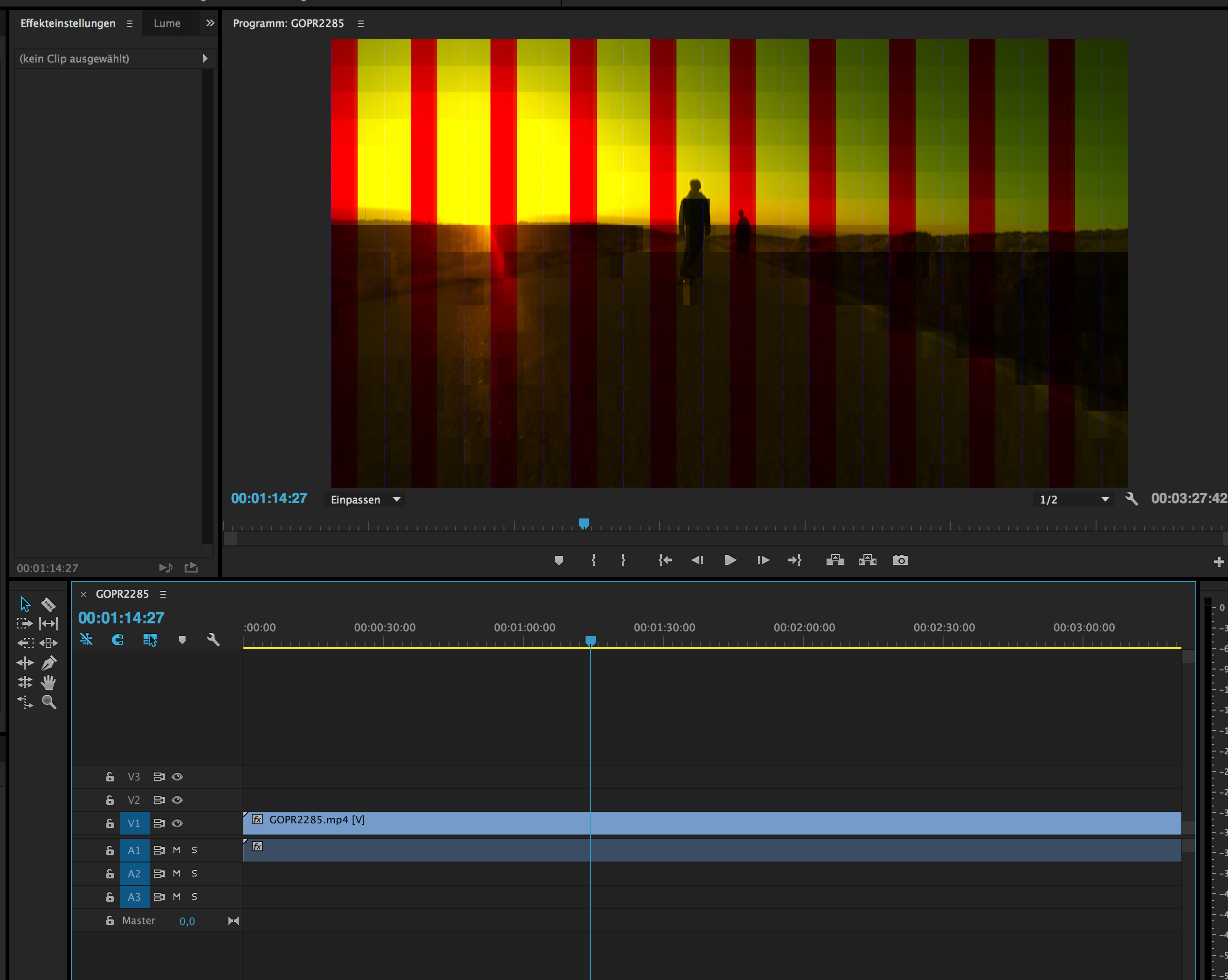
Task: Open program monitor settings wrench
Action: [x=1132, y=499]
